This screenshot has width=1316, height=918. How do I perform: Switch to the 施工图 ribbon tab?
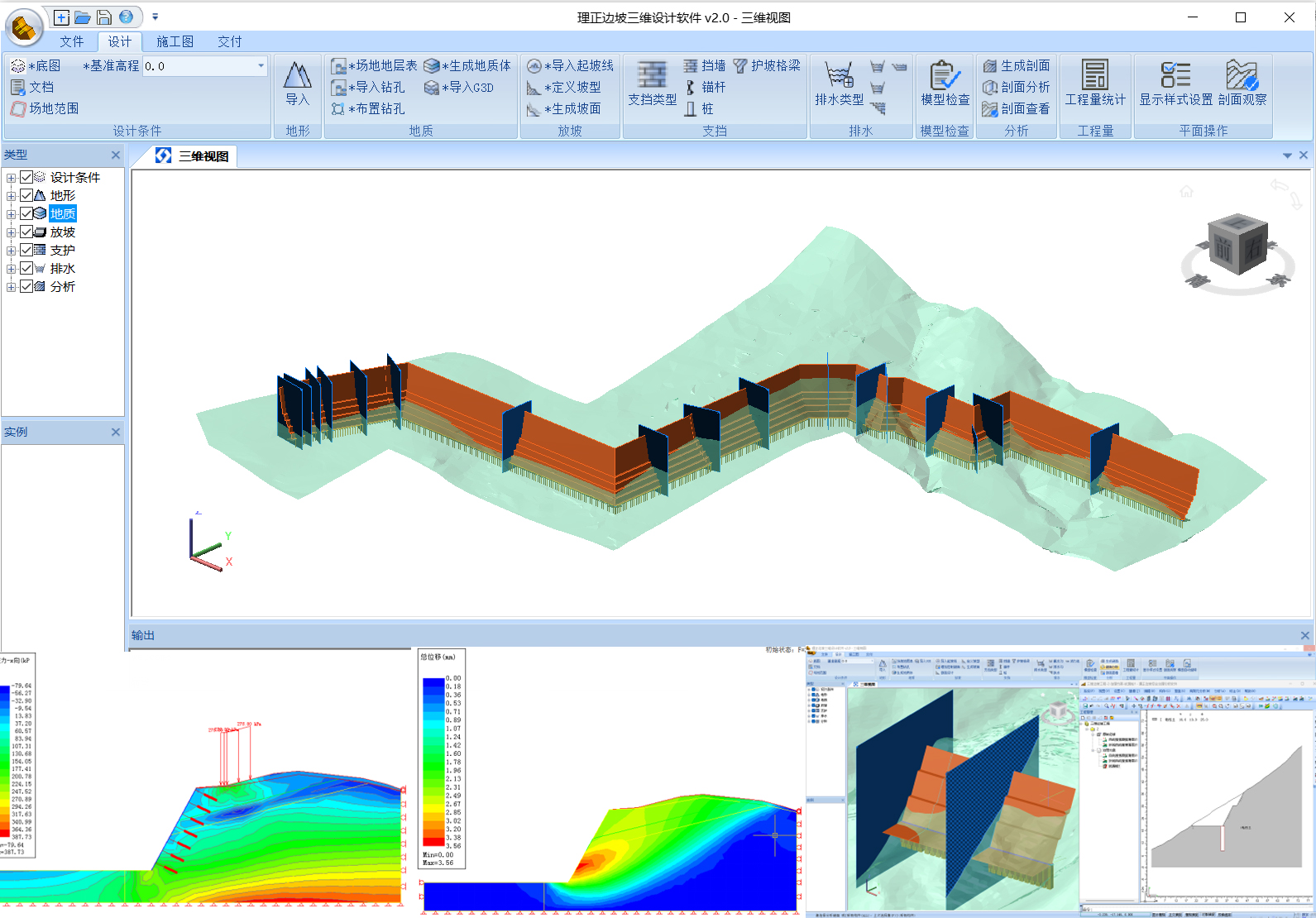coord(175,41)
